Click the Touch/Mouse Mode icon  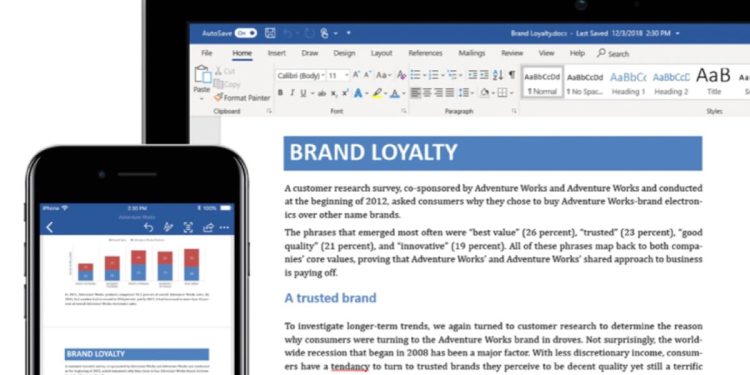click(324, 33)
